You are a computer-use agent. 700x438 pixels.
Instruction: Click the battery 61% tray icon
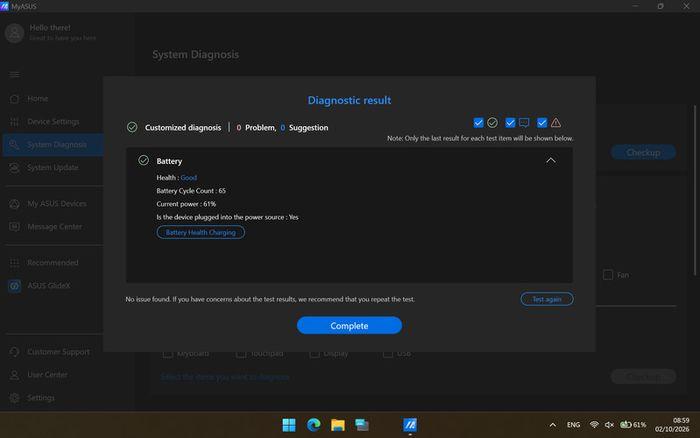[x=633, y=425]
